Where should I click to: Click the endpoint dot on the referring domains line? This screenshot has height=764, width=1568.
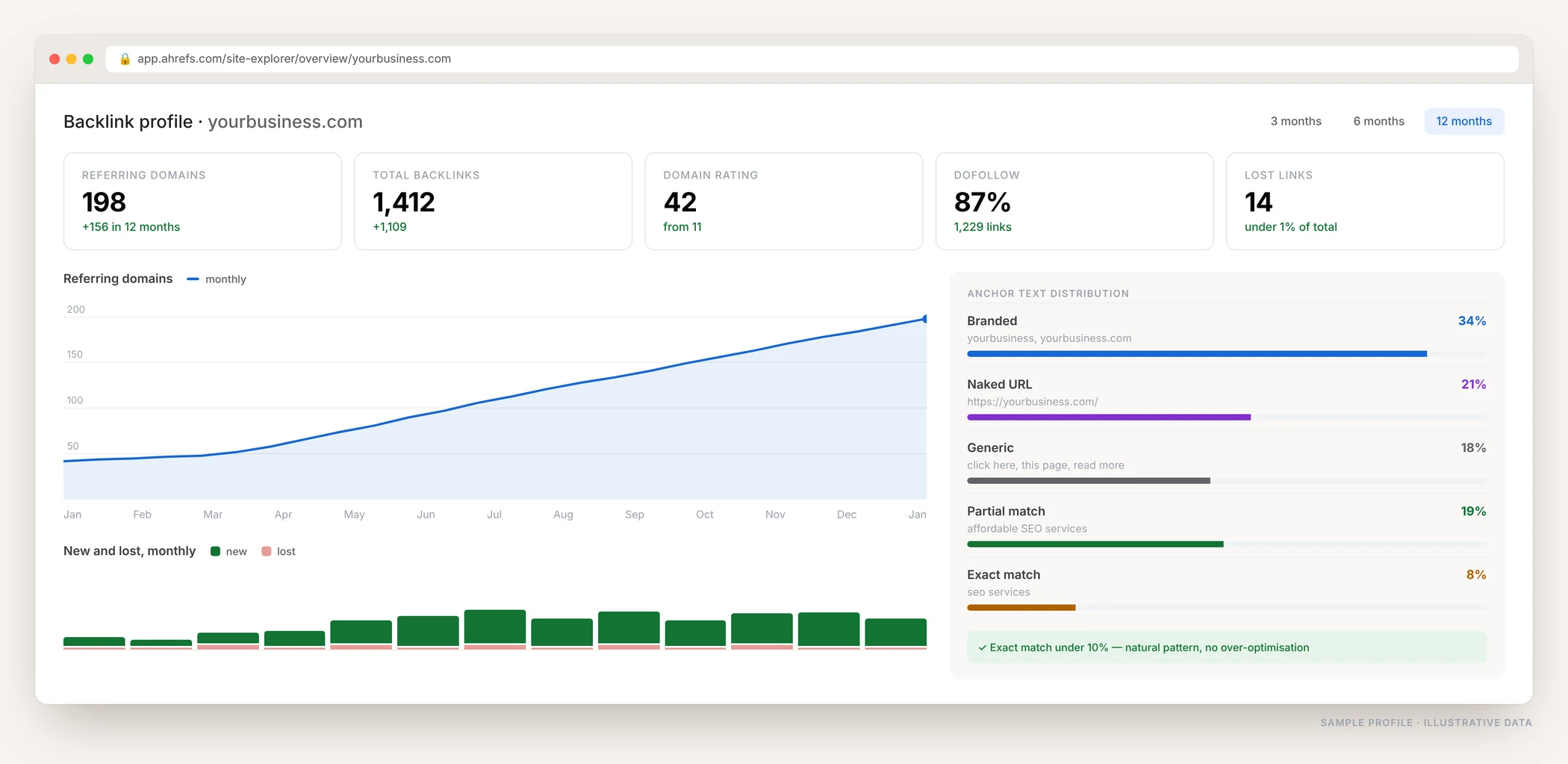coord(924,319)
